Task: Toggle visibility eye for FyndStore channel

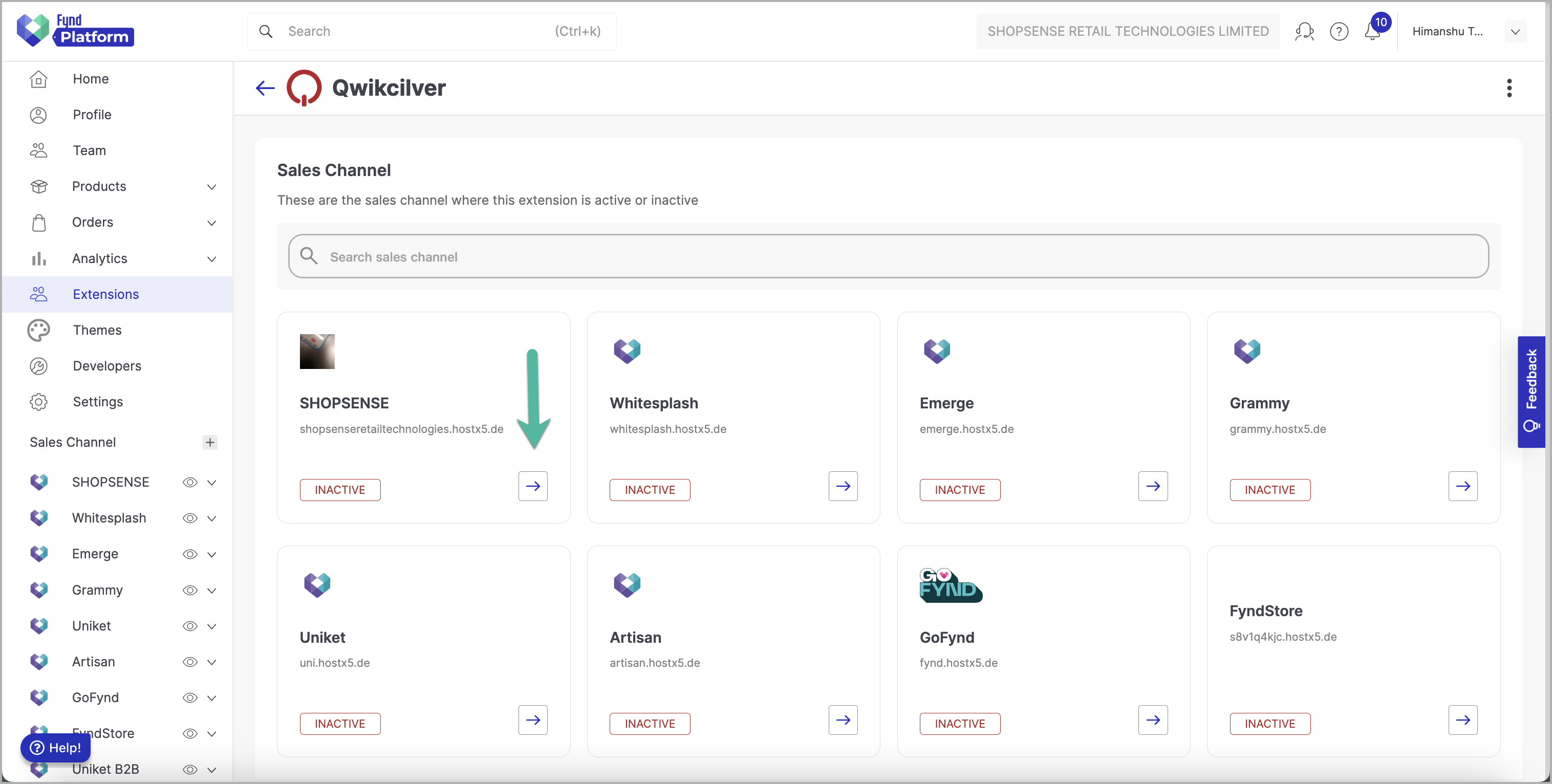Action: pyautogui.click(x=190, y=733)
